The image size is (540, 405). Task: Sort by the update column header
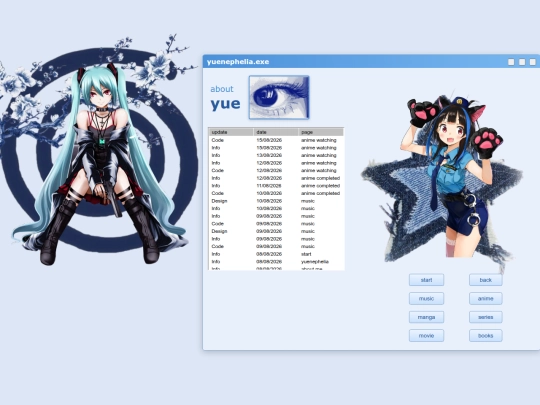[231, 132]
